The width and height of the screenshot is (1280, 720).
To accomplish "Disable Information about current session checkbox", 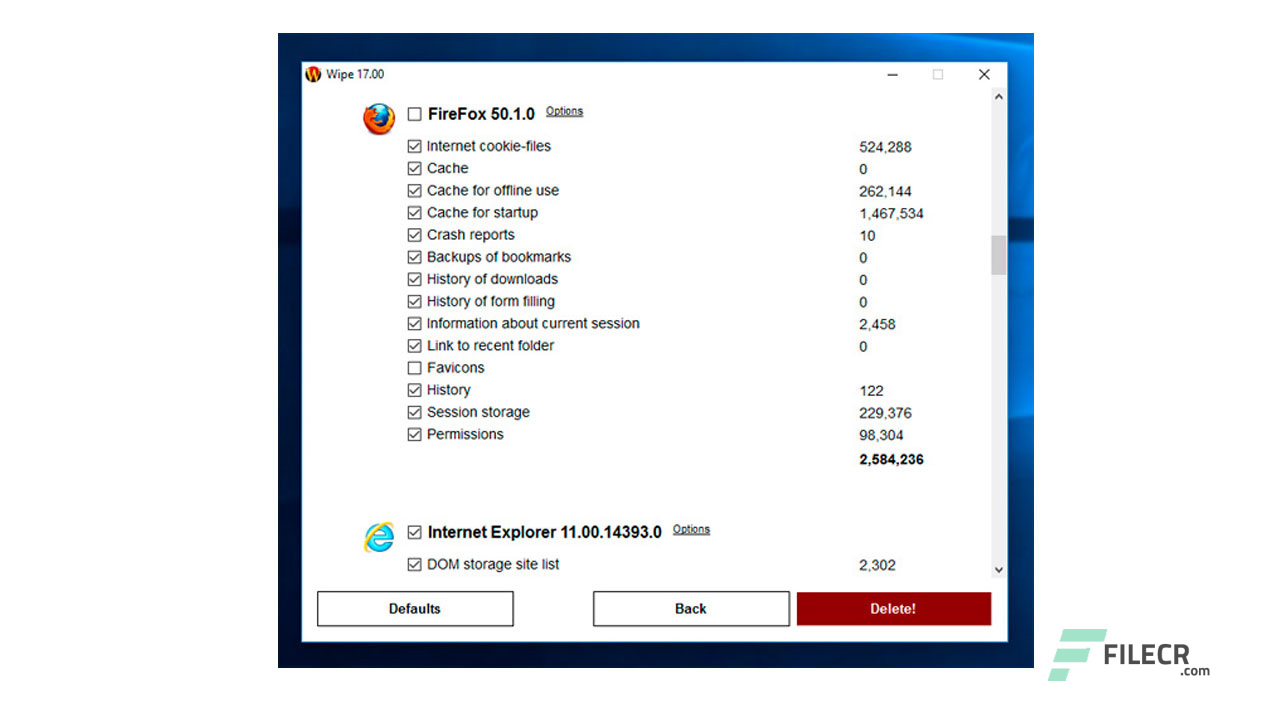I will point(414,324).
